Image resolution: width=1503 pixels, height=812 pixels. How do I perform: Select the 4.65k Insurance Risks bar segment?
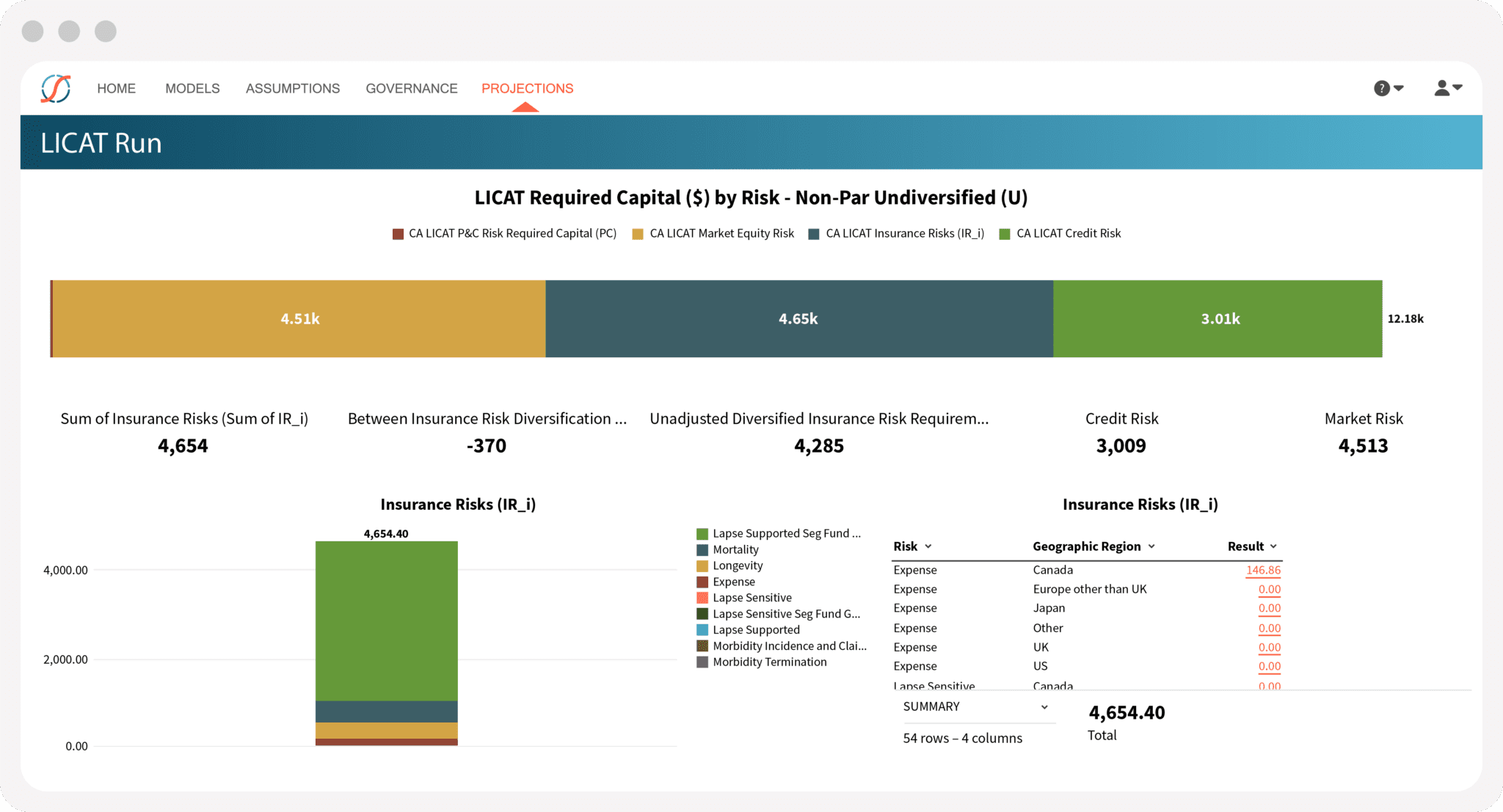pos(798,318)
